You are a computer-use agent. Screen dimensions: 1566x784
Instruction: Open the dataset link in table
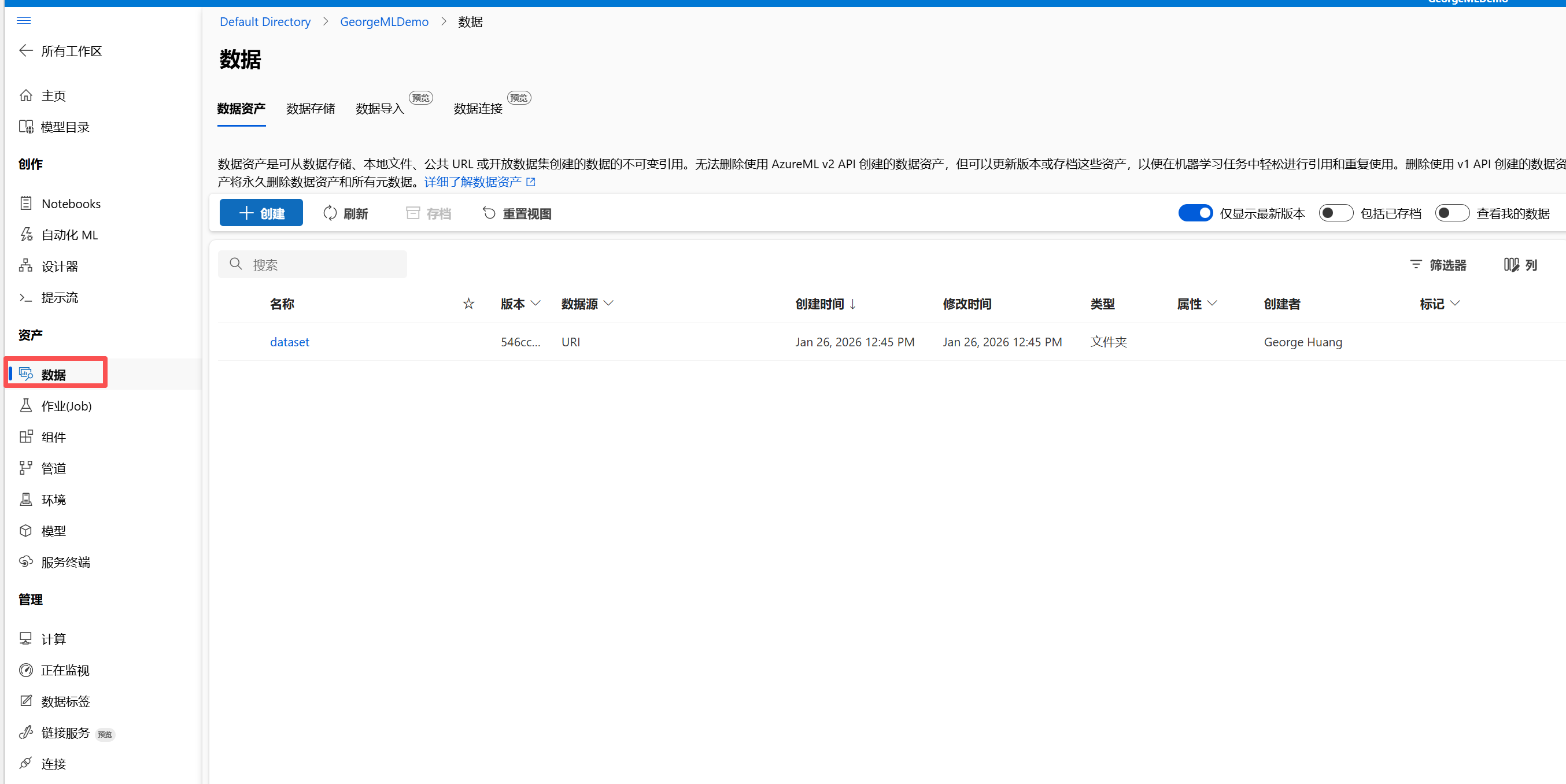click(x=289, y=342)
